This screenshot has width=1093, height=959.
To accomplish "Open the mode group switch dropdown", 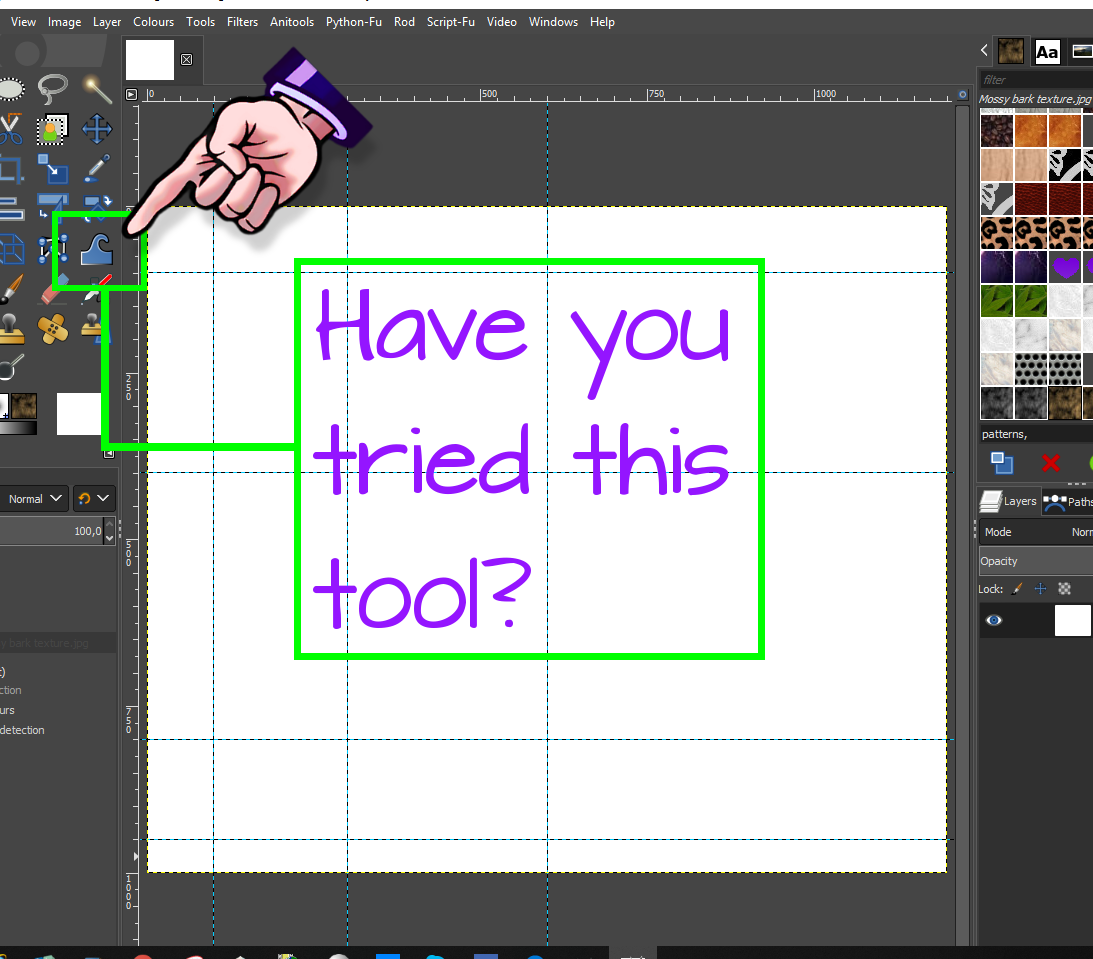I will pyautogui.click(x=93, y=499).
